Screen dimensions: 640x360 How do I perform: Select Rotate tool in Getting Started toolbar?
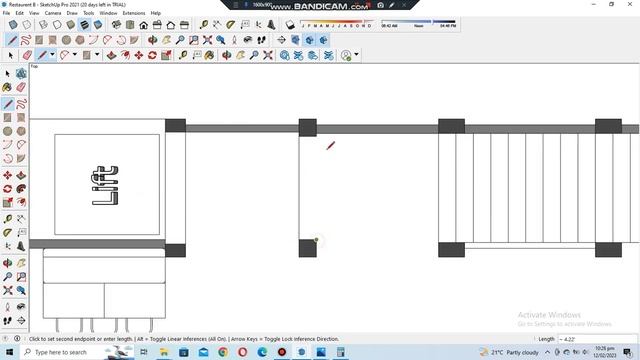pos(152,55)
